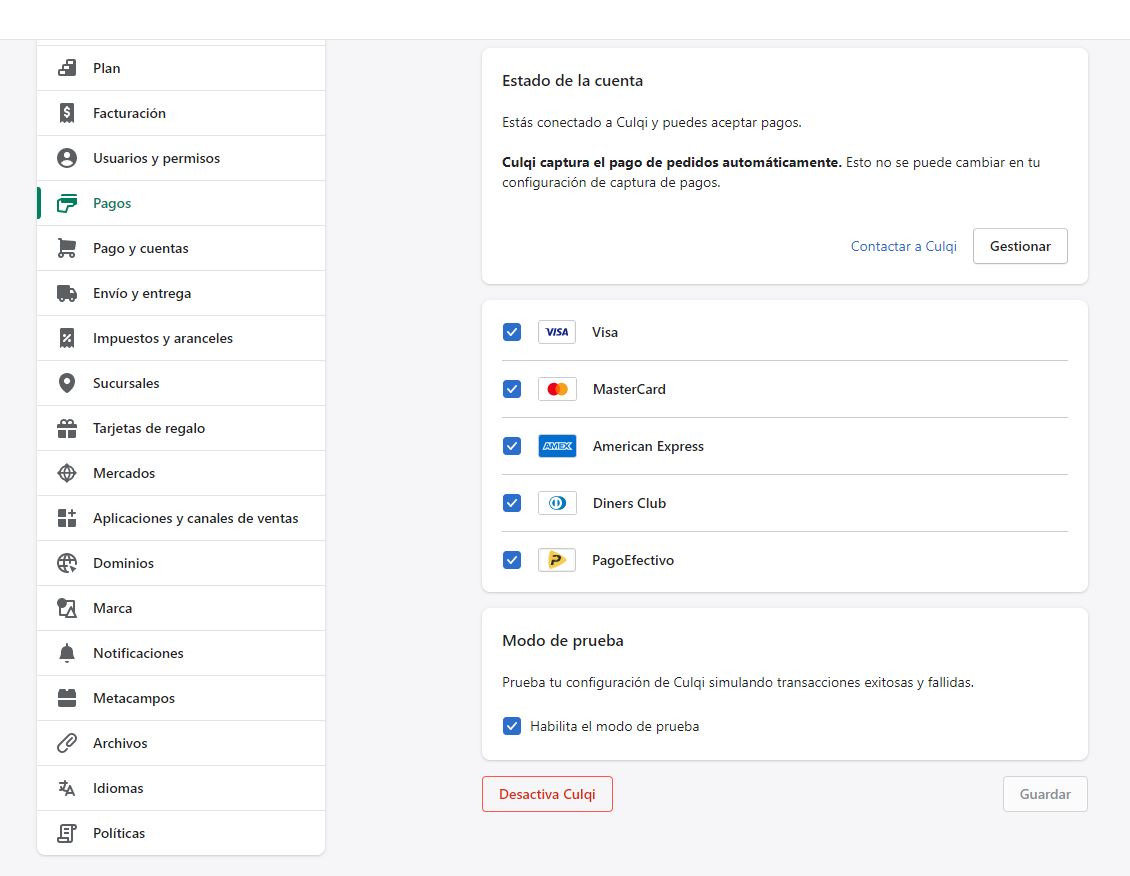Click the Envío y entrega truck icon
The height and width of the screenshot is (876, 1130).
[x=67, y=293]
